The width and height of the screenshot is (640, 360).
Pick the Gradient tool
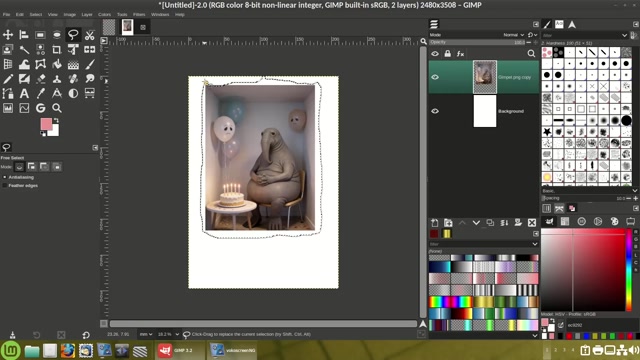tap(73, 64)
